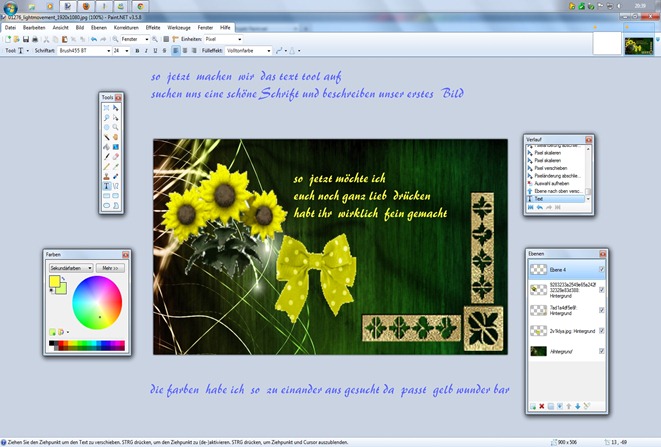This screenshot has width=661, height=447.
Task: Select the Gradient tool
Action: pyautogui.click(x=116, y=147)
